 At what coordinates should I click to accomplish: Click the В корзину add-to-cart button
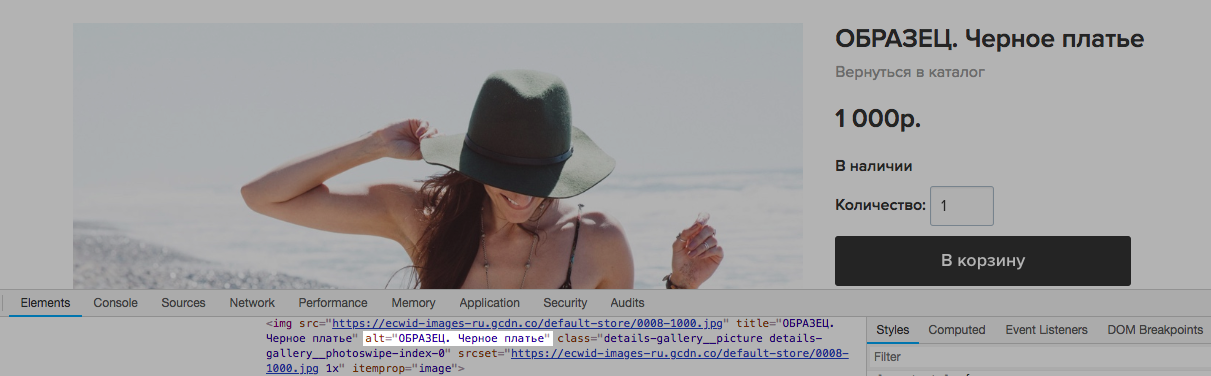point(983,261)
